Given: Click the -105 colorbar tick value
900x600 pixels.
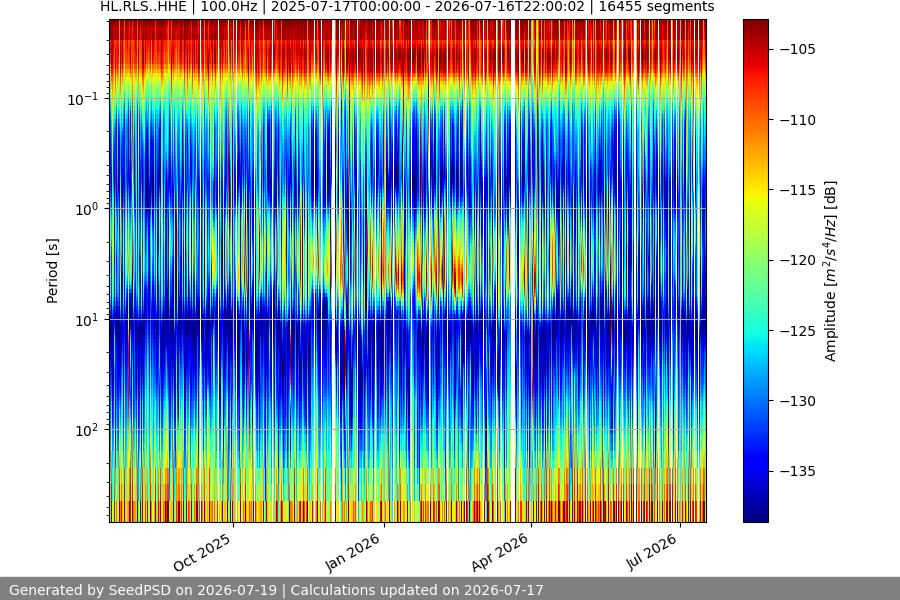Looking at the screenshot, I should pyautogui.click(x=798, y=49).
